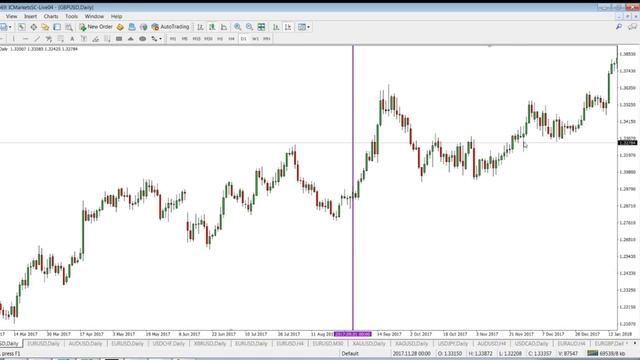Expand the templates dropdown arrow
This screenshot has height=360, width=640.
tap(308, 27)
